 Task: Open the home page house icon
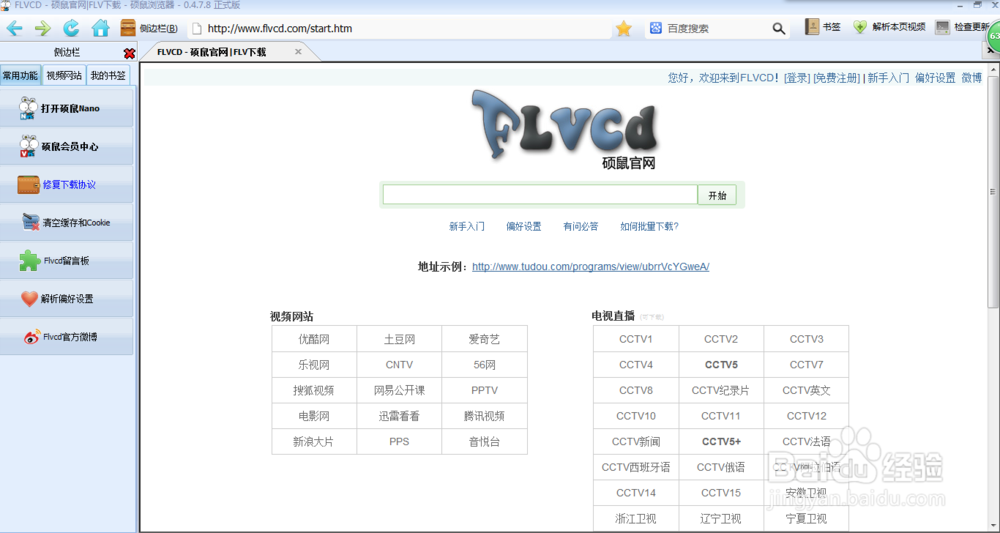click(x=100, y=28)
